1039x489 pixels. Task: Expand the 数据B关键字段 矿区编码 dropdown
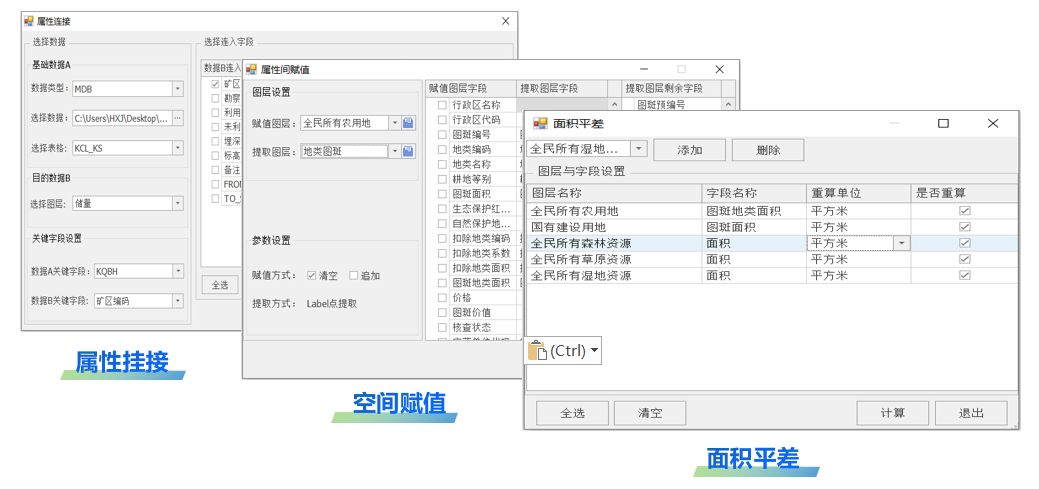click(x=178, y=301)
